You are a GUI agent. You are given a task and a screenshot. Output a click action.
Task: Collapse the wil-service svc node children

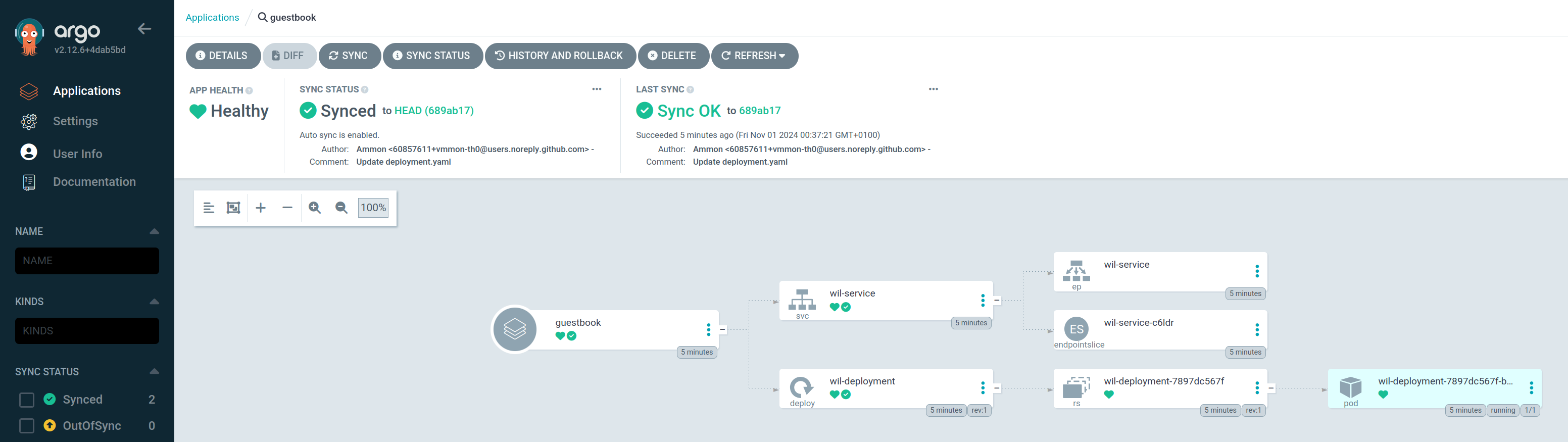coord(997,300)
